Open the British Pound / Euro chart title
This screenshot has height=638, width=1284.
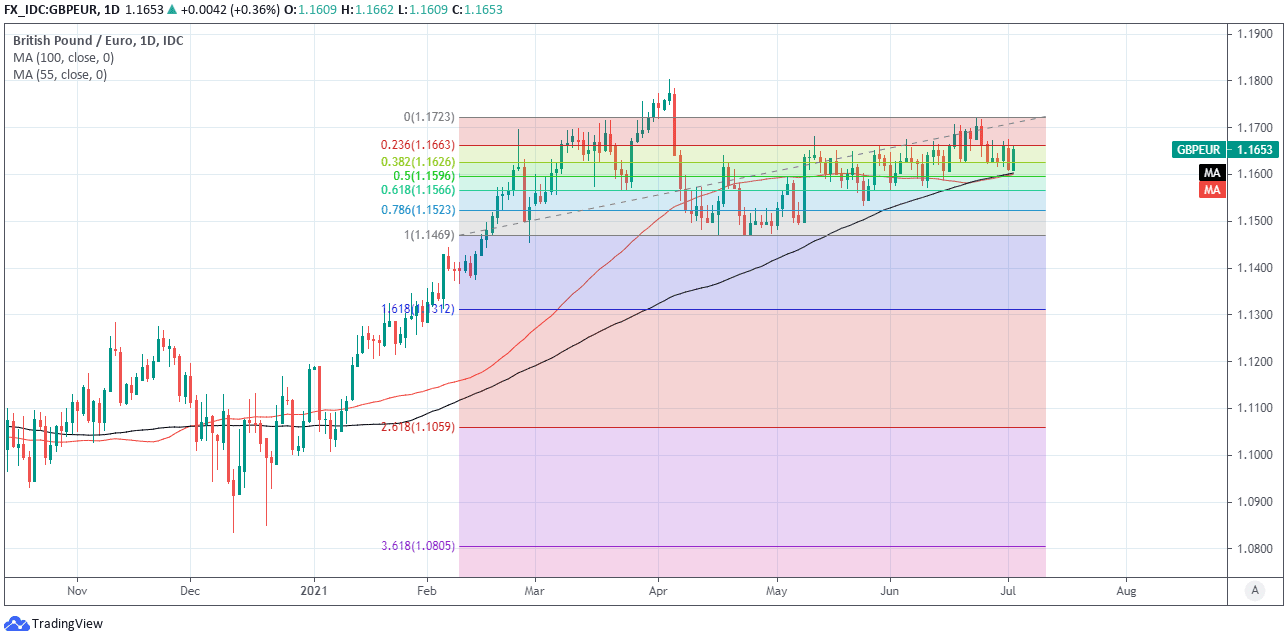(x=97, y=41)
